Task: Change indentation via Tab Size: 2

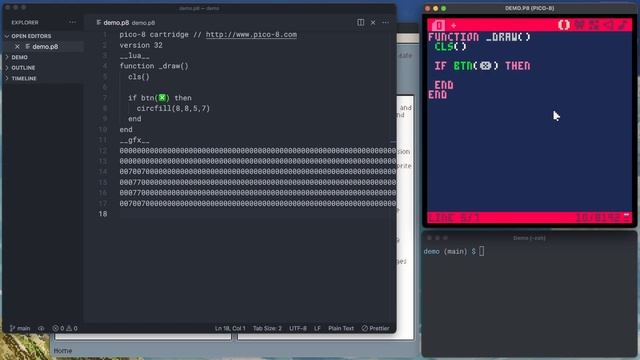Action: pos(267,328)
